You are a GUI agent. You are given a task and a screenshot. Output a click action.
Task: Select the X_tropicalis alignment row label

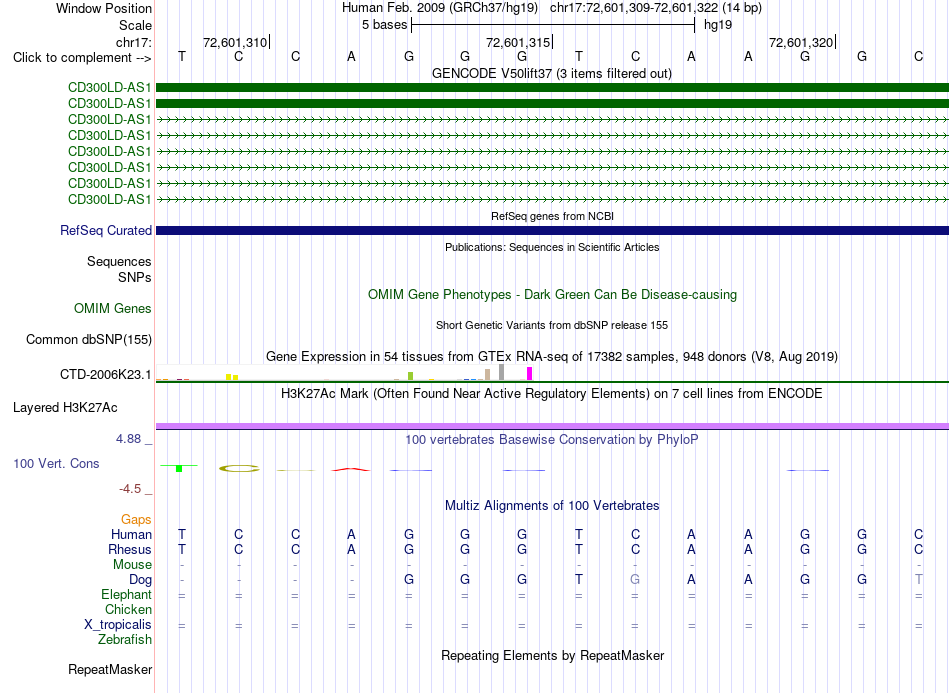point(118,625)
